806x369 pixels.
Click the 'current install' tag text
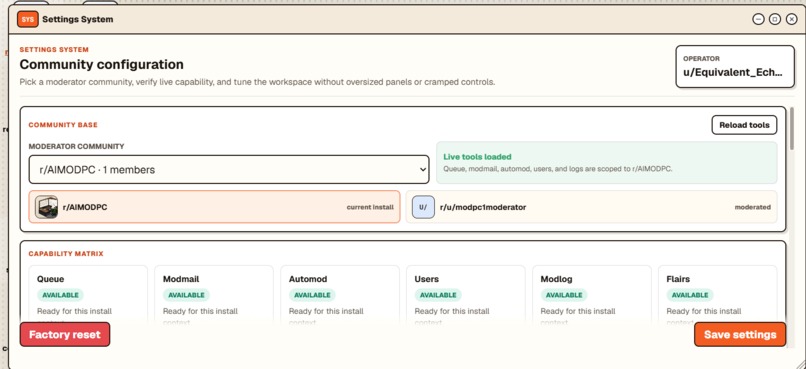pos(370,207)
